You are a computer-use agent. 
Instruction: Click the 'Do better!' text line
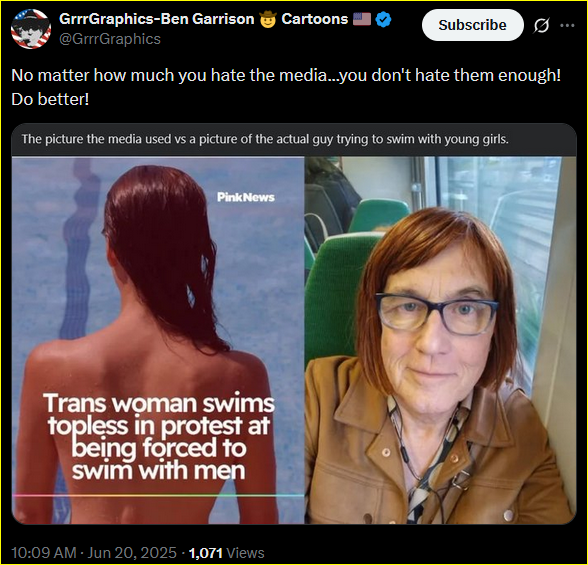(50, 99)
